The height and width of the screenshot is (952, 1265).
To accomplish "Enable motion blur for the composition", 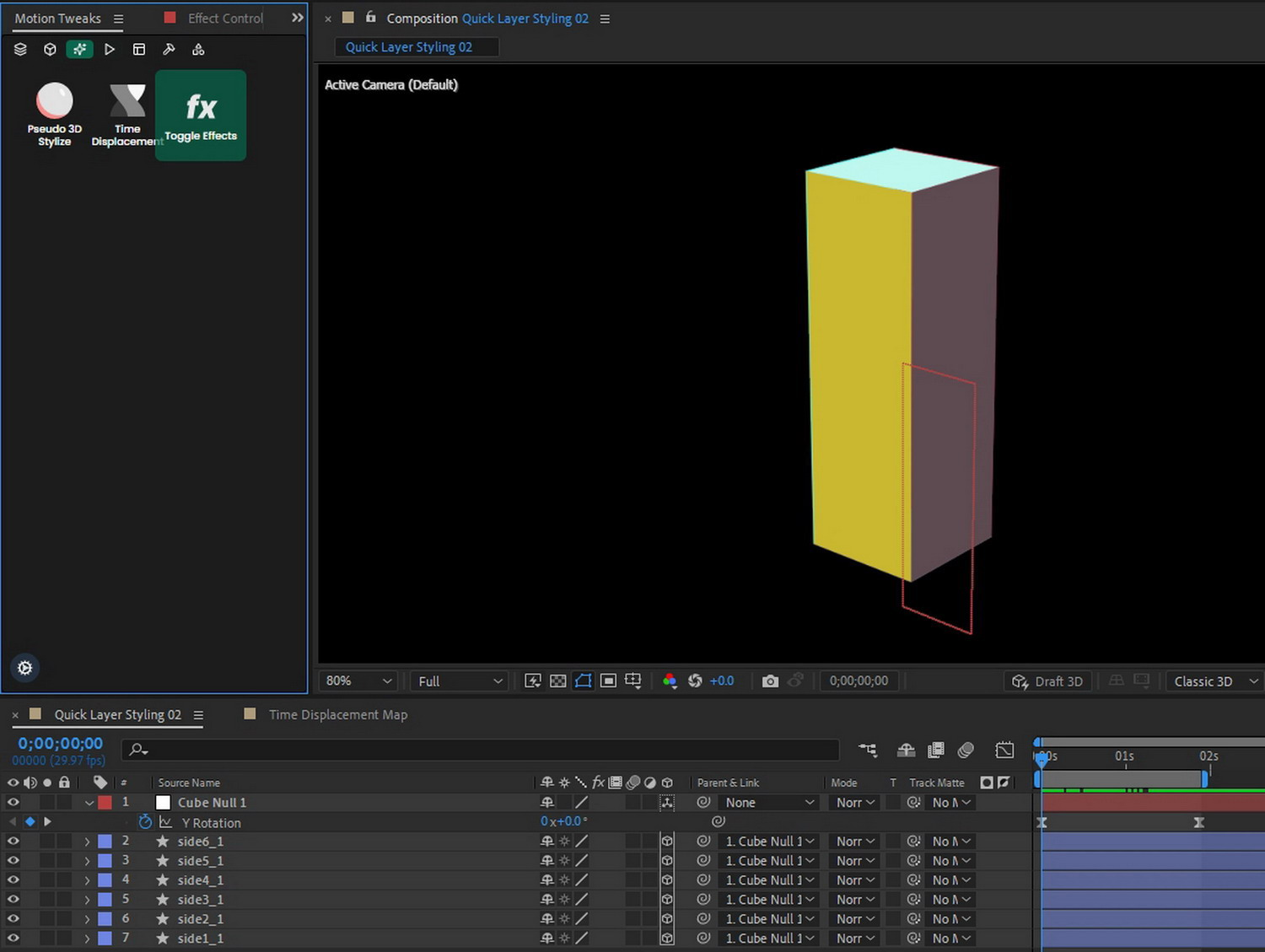I will click(966, 750).
